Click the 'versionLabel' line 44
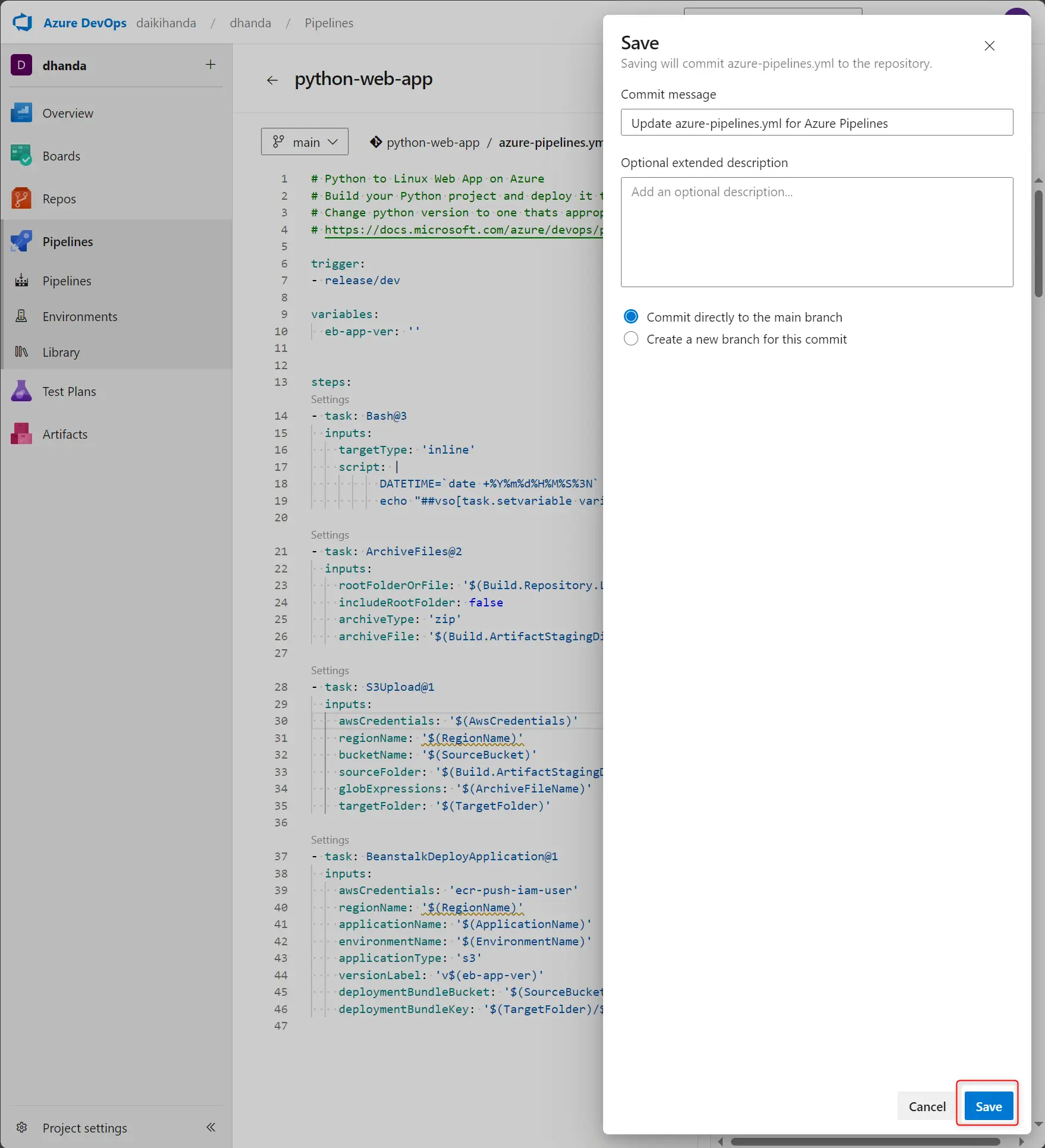 pos(441,975)
